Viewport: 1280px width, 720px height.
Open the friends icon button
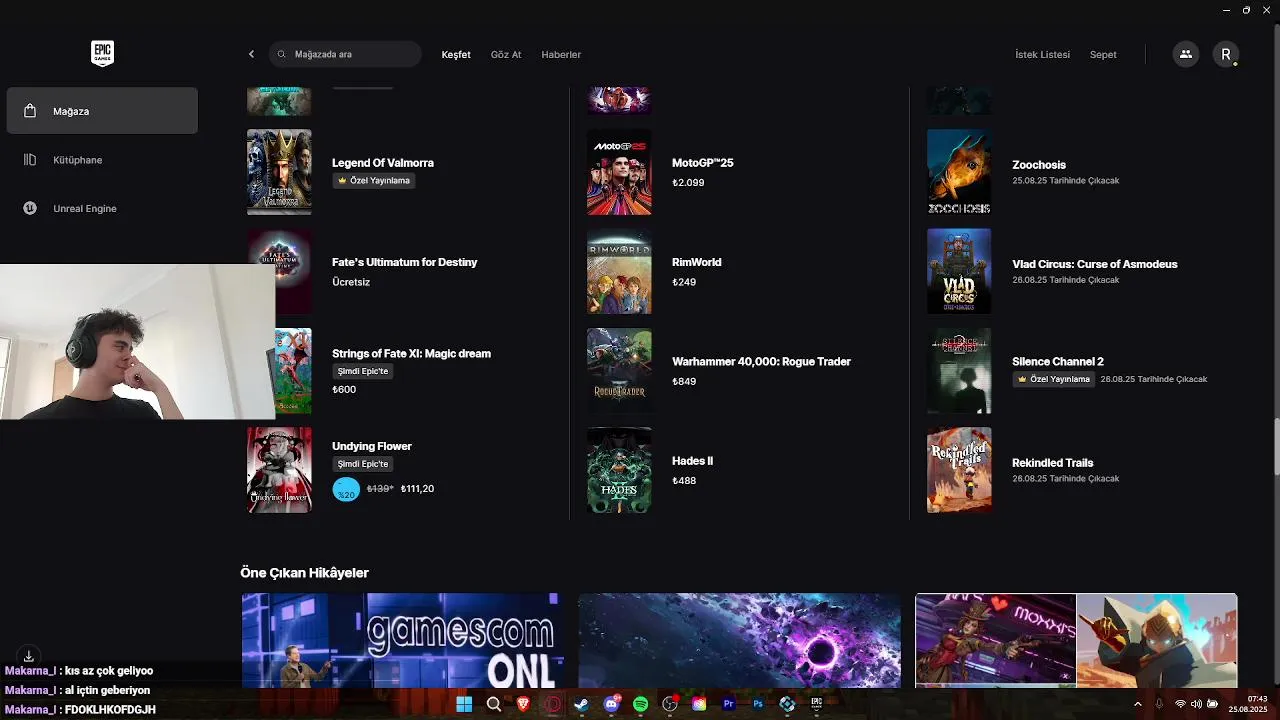point(1186,54)
